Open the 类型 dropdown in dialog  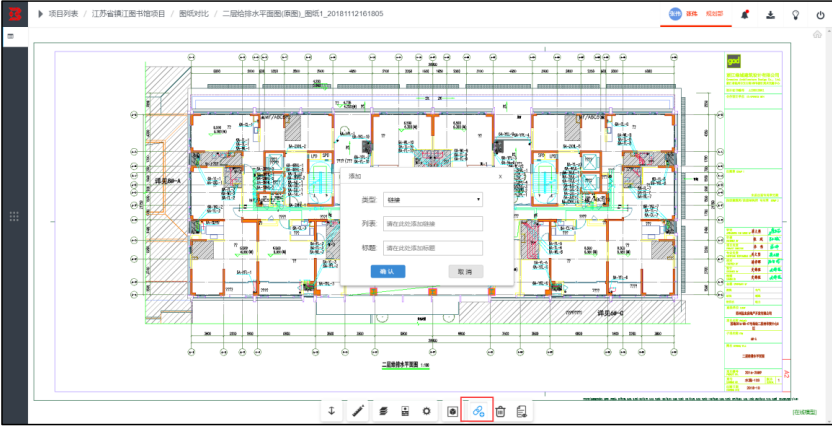point(433,199)
